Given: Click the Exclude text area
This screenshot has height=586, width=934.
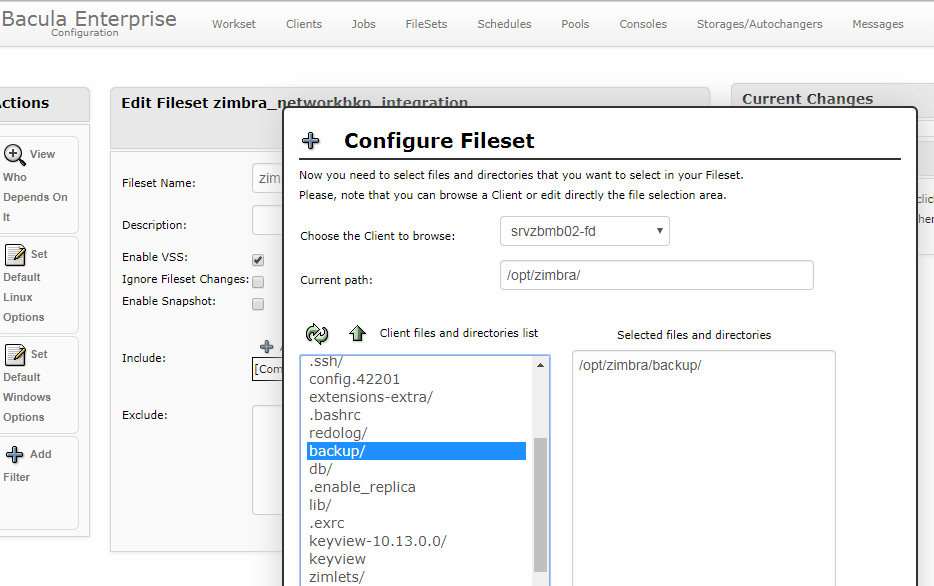Looking at the screenshot, I should [267, 460].
